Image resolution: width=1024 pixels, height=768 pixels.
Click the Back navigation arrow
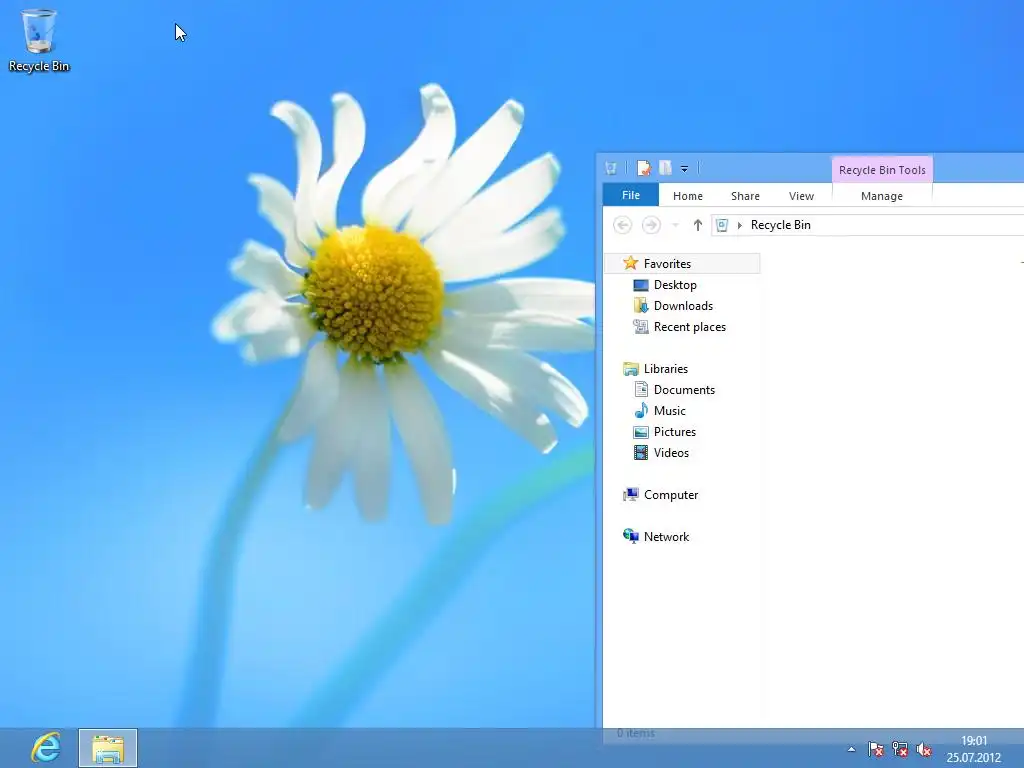coord(622,225)
